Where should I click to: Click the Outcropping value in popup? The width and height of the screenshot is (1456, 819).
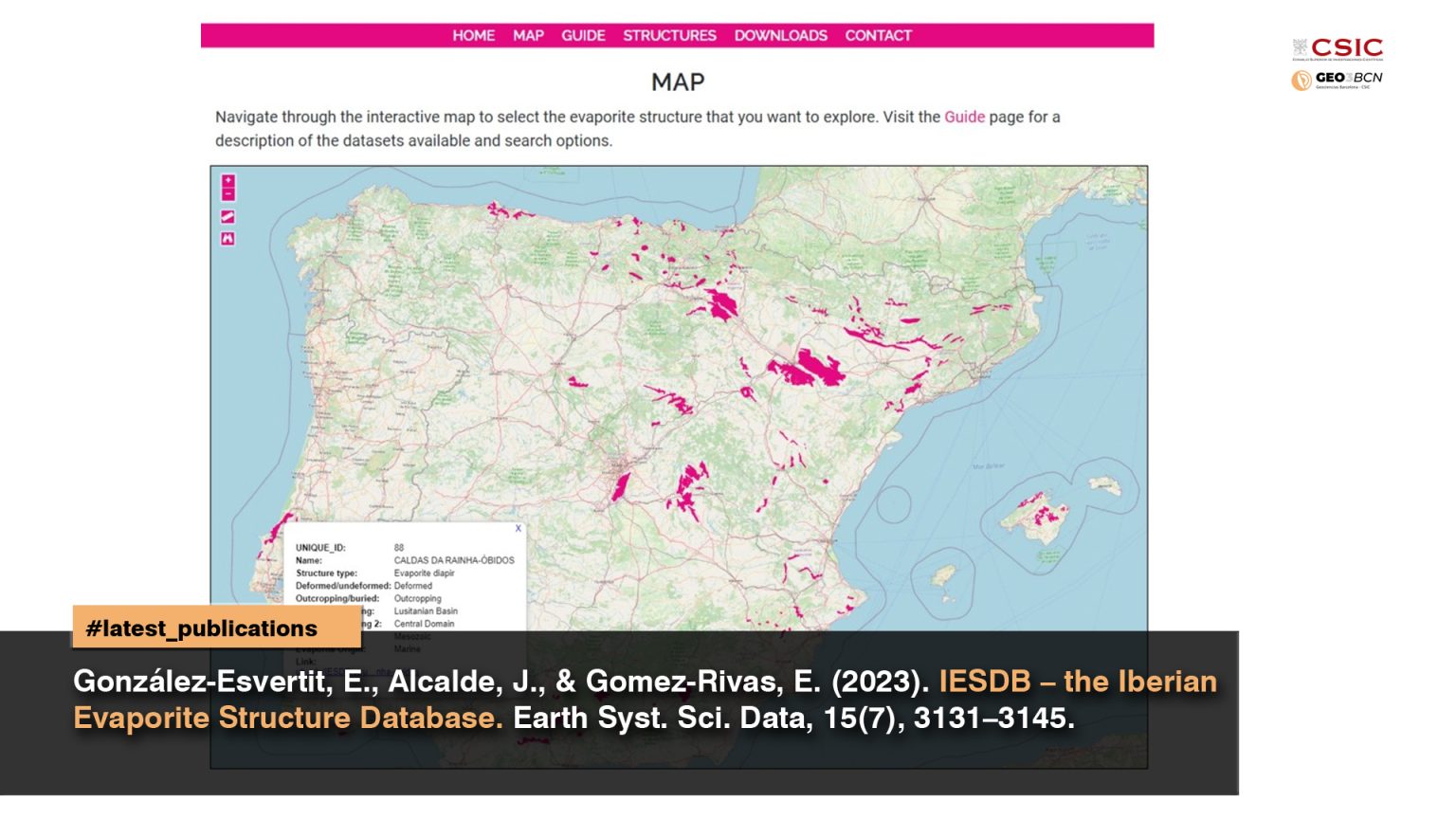pyautogui.click(x=418, y=599)
